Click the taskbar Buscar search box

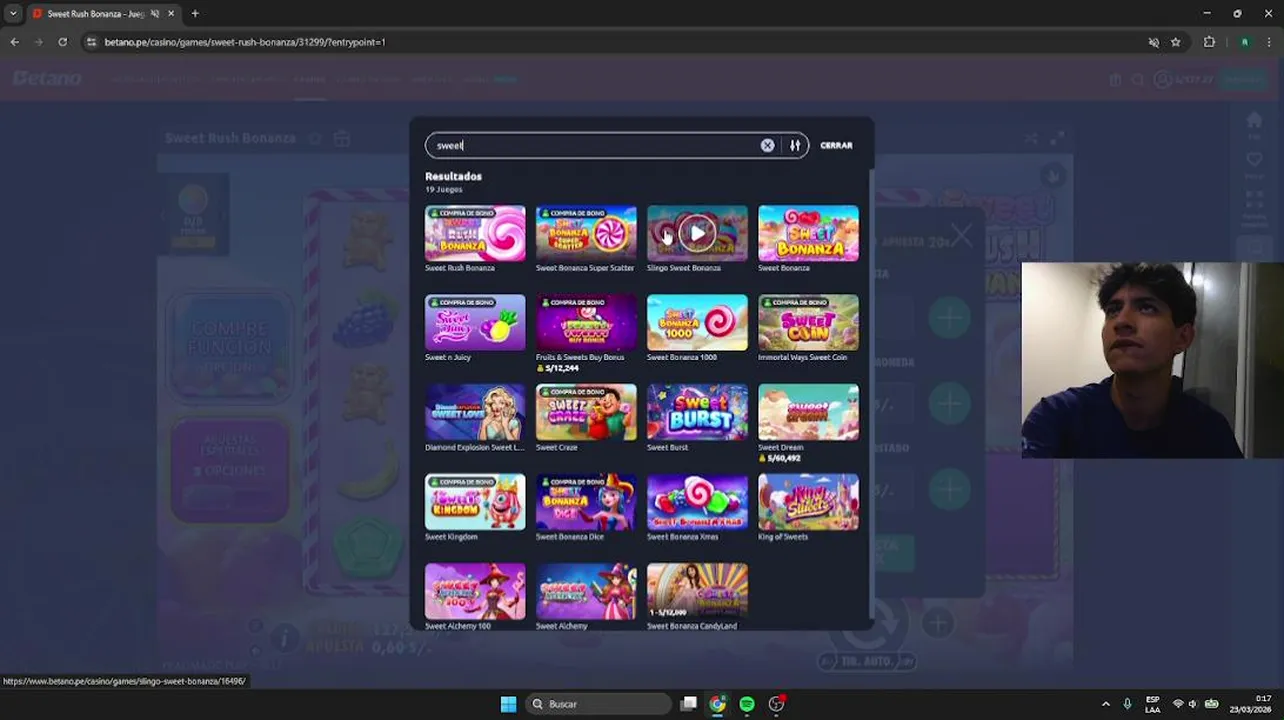point(597,704)
